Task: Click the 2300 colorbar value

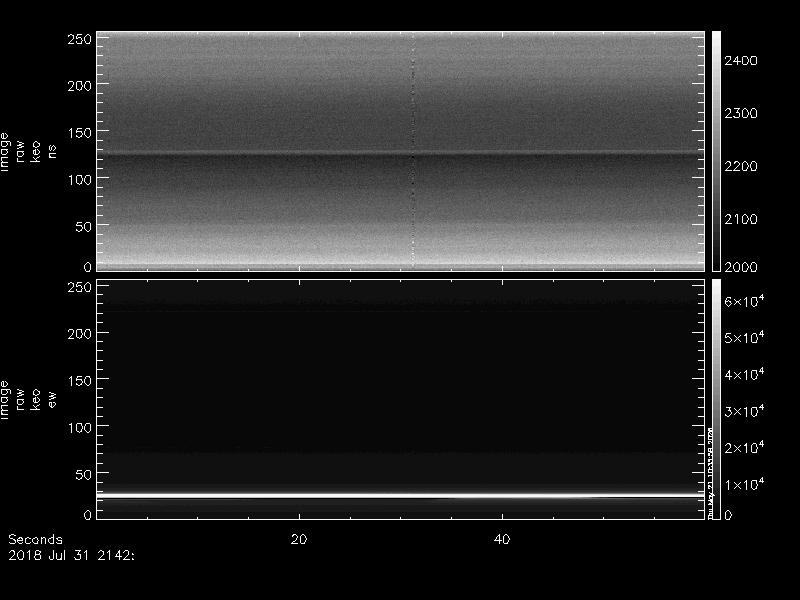Action: 741,113
